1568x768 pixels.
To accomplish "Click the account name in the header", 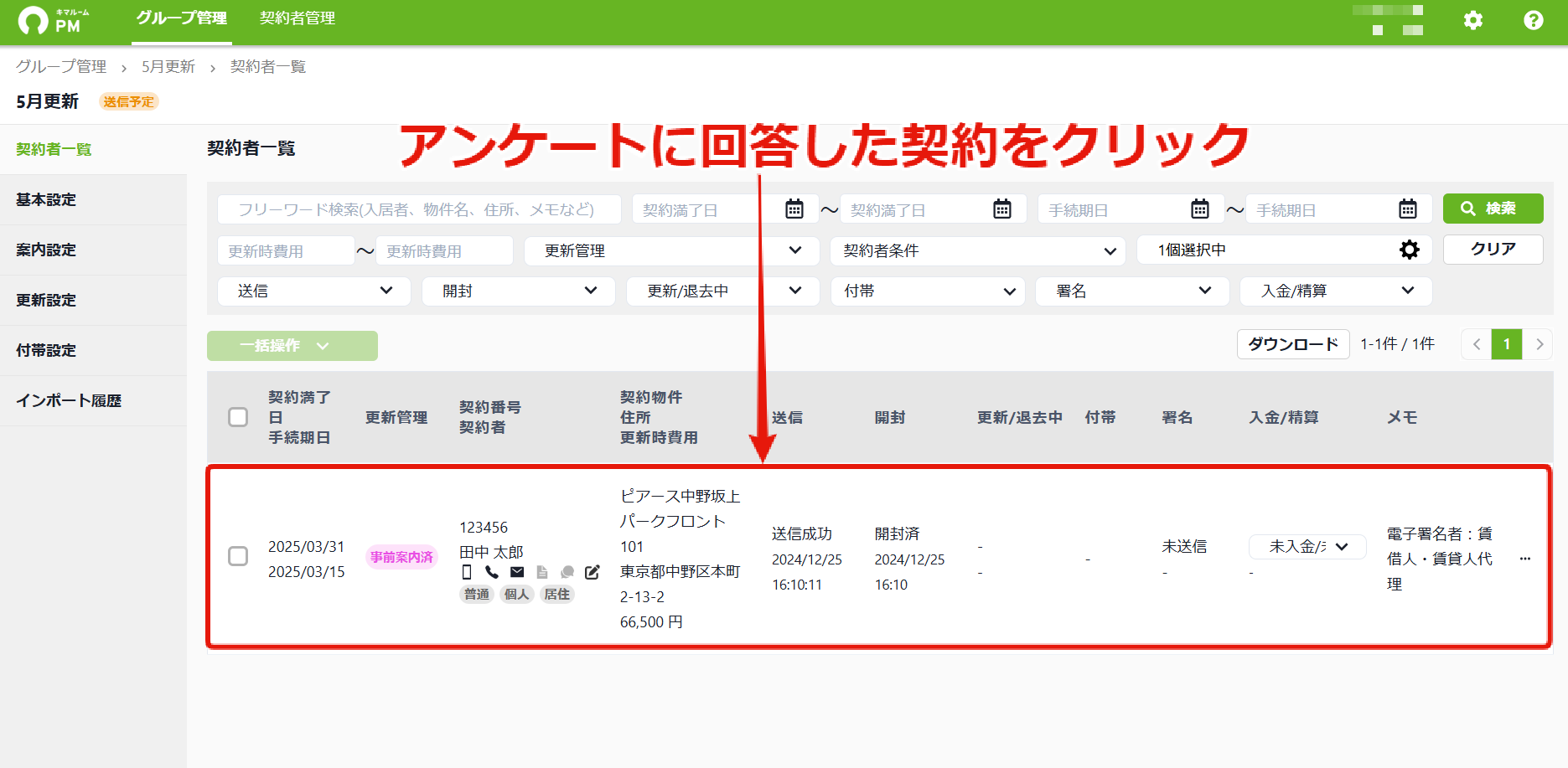I will tap(1388, 20).
